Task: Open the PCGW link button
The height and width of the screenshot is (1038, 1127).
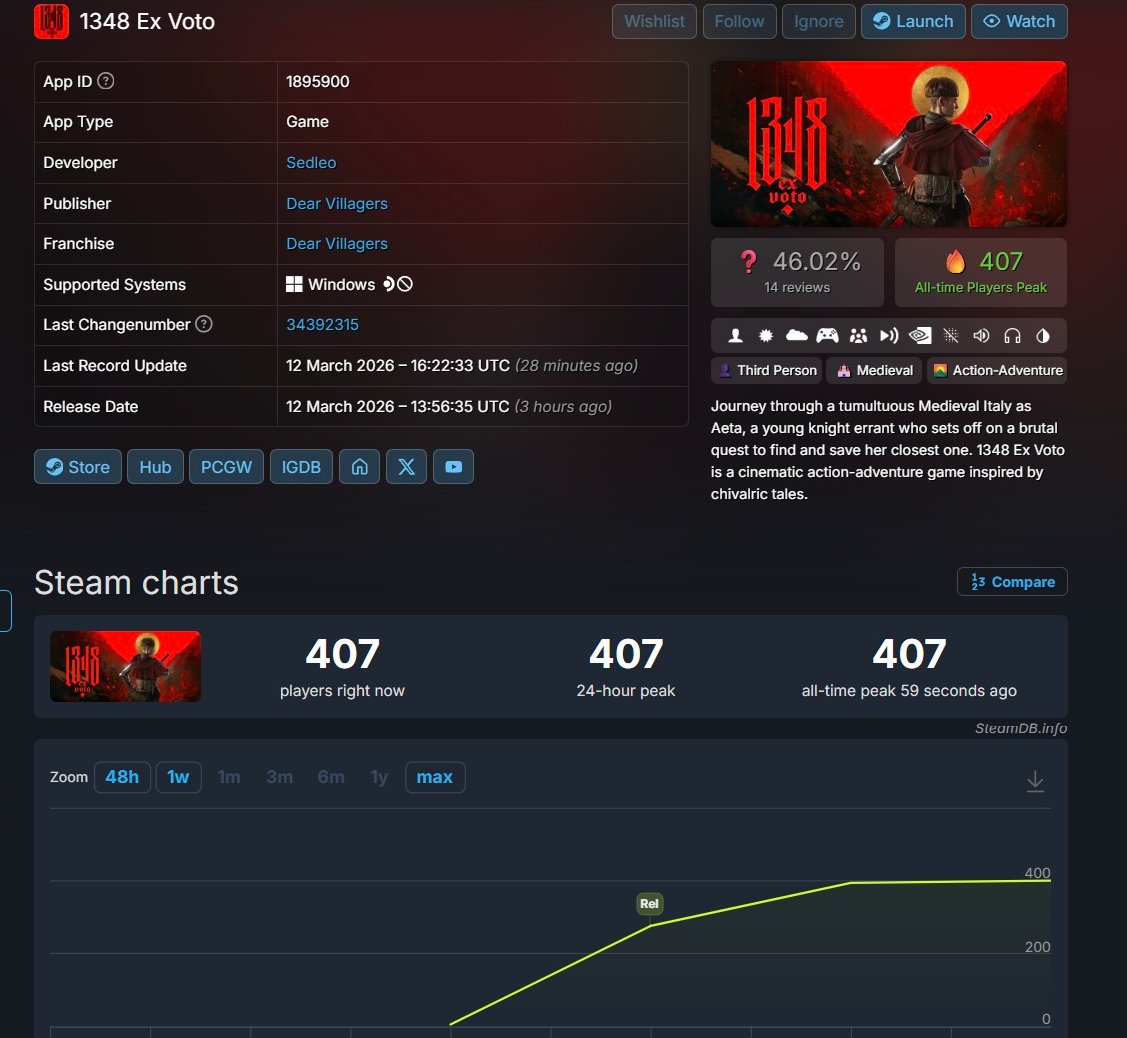Action: click(x=226, y=467)
